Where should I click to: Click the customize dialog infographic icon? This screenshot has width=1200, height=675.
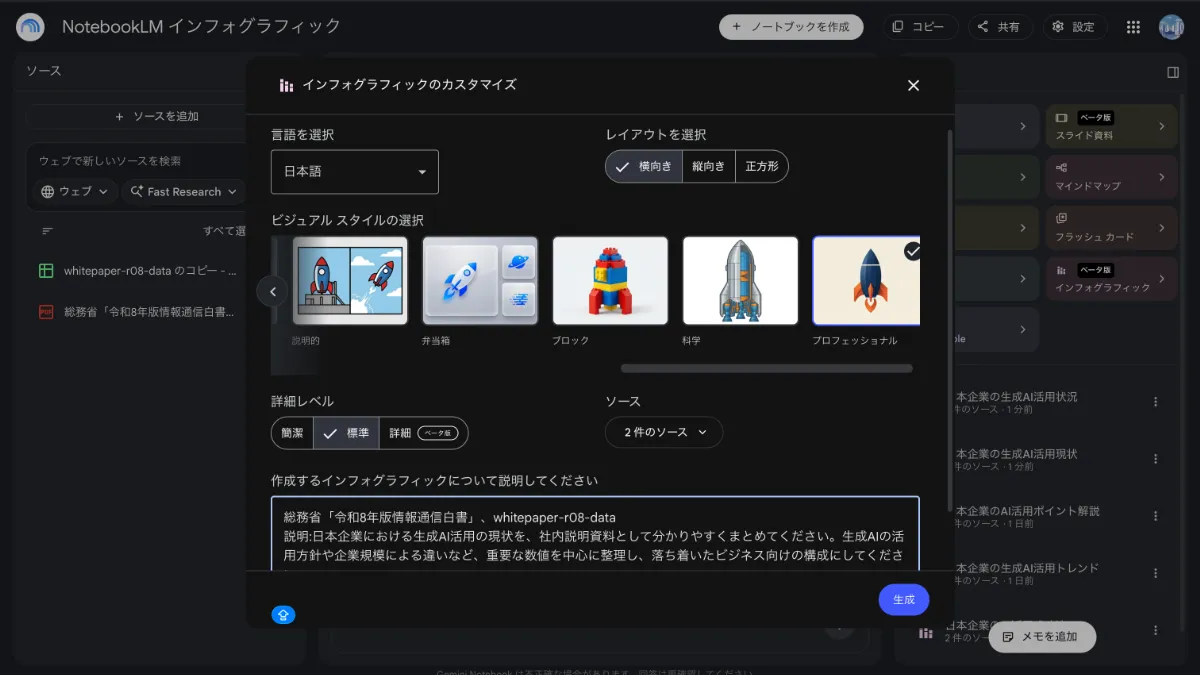(286, 85)
